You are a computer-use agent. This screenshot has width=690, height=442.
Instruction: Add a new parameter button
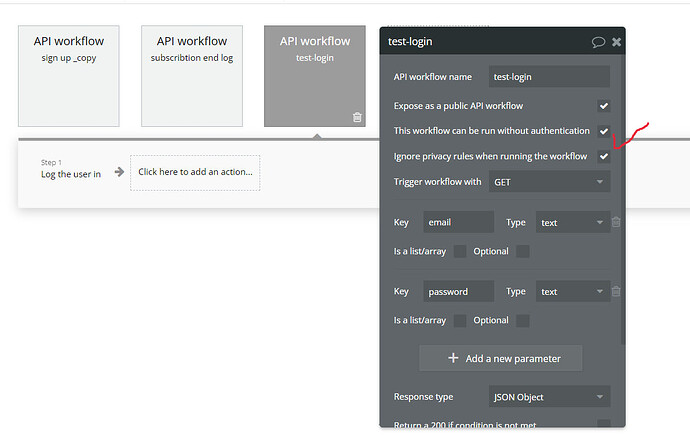pos(501,358)
